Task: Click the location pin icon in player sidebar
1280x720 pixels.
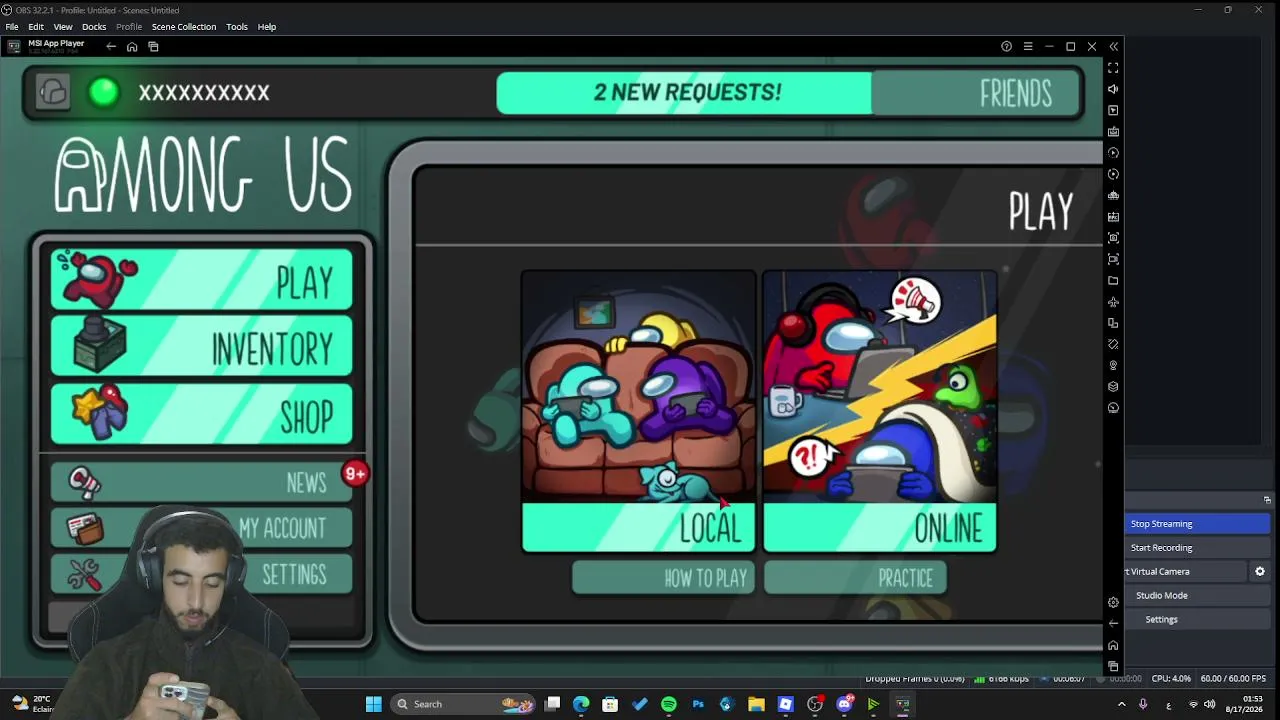Action: (1113, 366)
